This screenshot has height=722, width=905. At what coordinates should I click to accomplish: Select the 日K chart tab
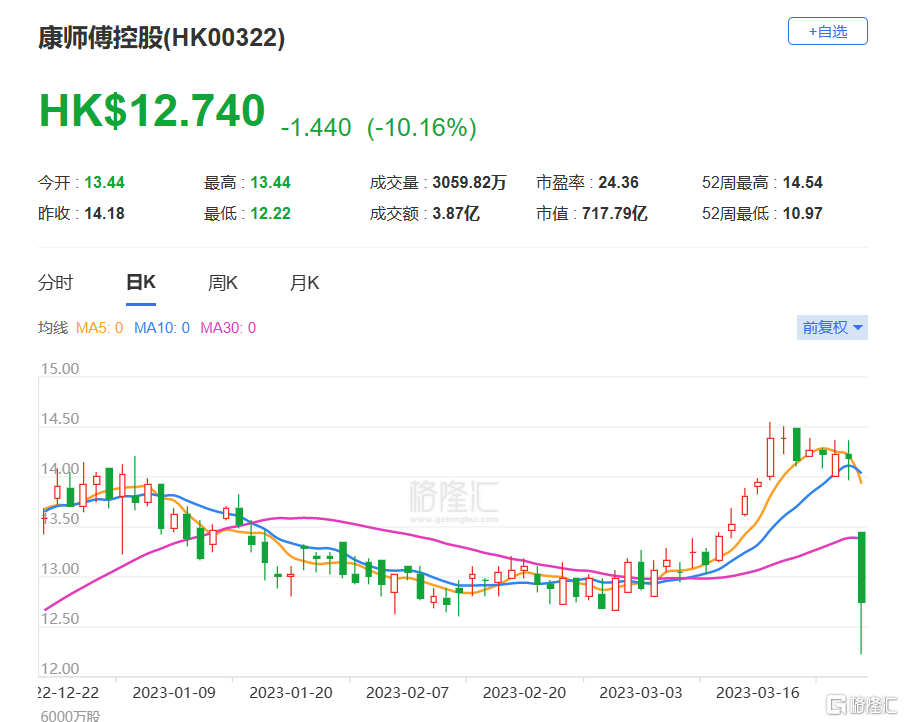point(141,283)
